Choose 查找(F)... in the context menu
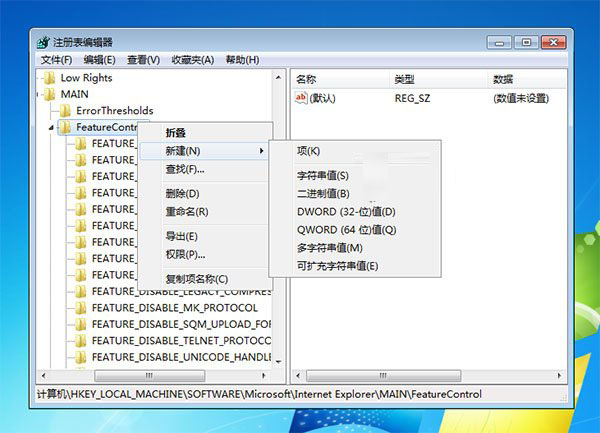This screenshot has width=600, height=433. tap(205, 169)
